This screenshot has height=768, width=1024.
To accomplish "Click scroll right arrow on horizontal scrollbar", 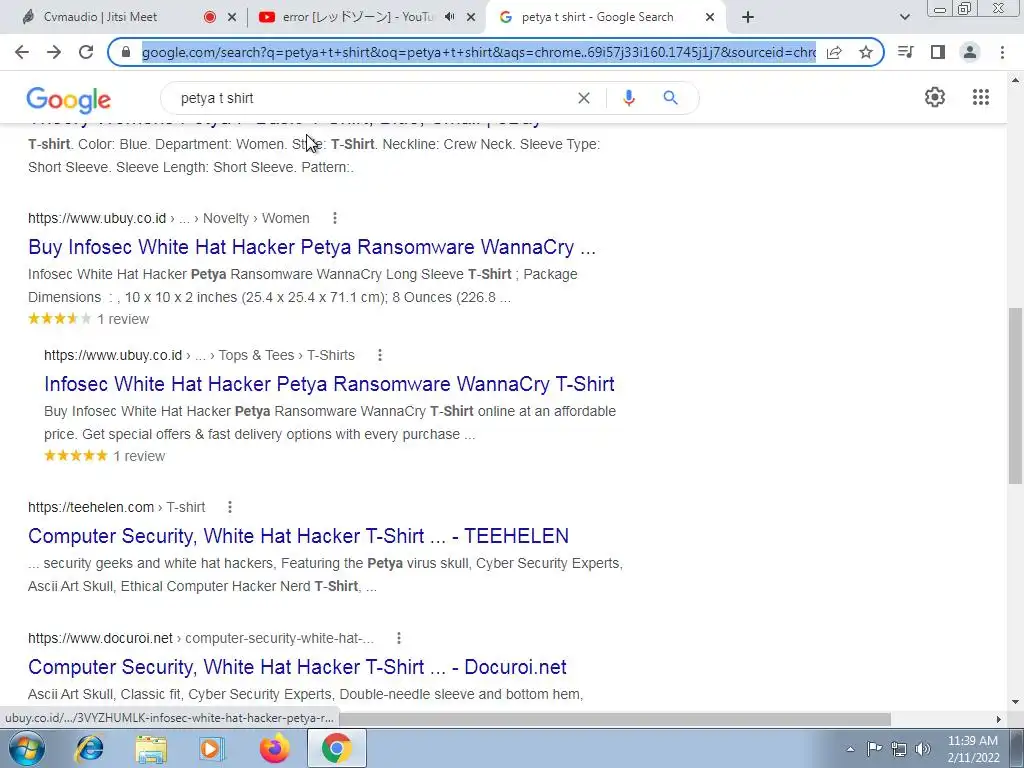I will tap(999, 719).
